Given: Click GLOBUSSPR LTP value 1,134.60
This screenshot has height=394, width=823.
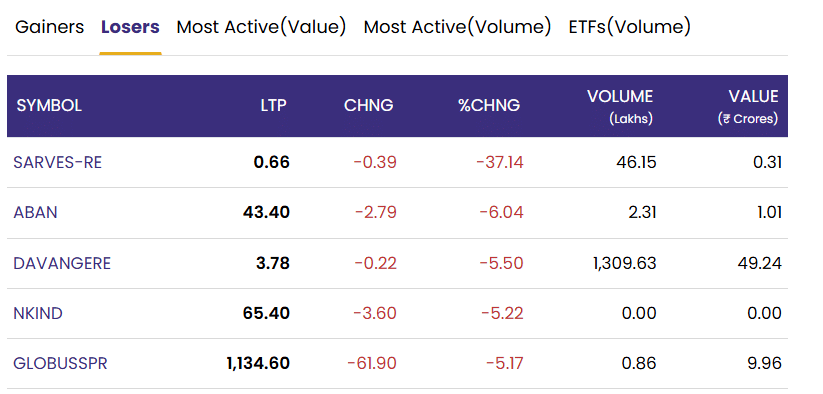Looking at the screenshot, I should pos(258,363).
